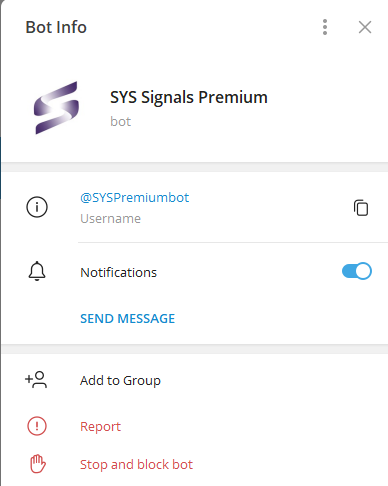Close the Bot Info panel
Image resolution: width=388 pixels, height=486 pixels.
(x=365, y=27)
